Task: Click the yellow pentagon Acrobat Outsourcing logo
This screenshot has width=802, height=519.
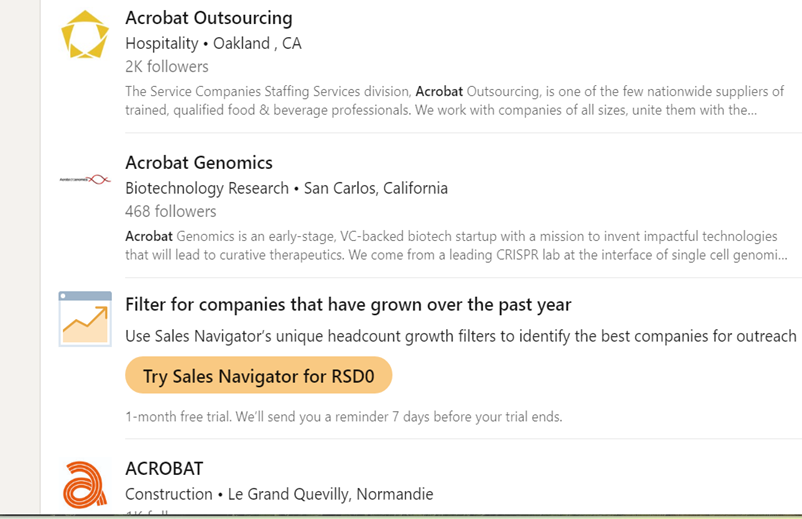Action: pos(85,34)
